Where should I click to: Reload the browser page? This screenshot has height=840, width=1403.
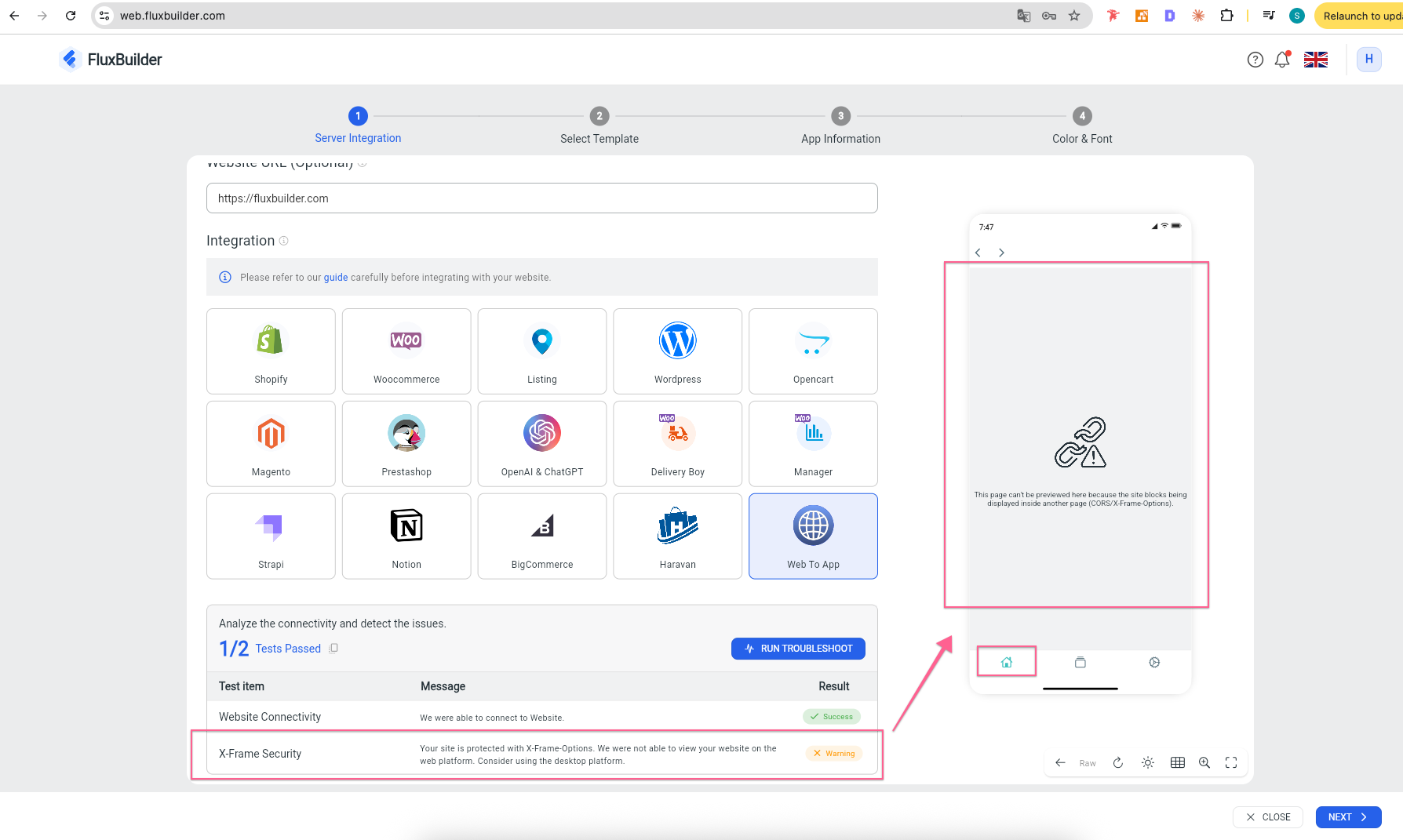pos(71,16)
